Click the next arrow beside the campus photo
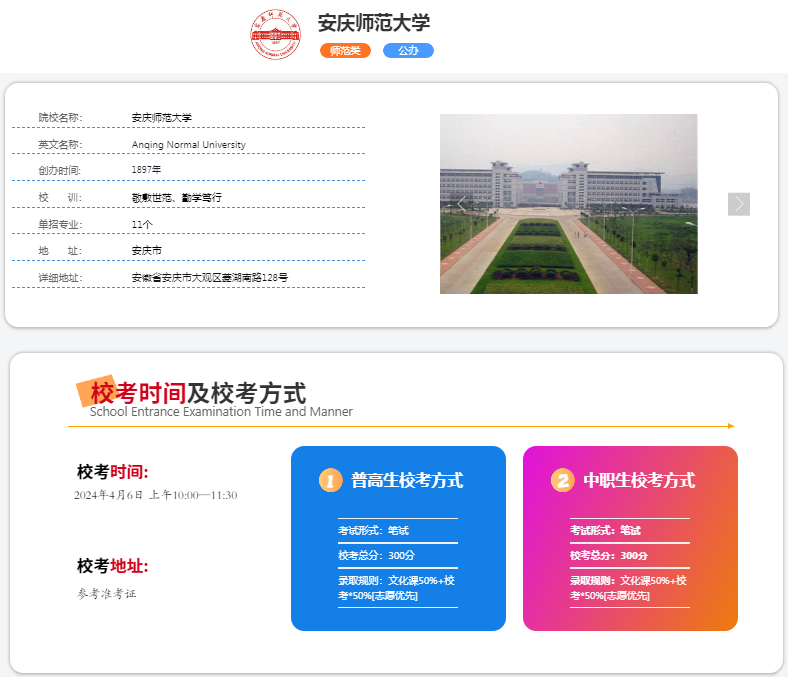The width and height of the screenshot is (788, 677). pyautogui.click(x=739, y=204)
